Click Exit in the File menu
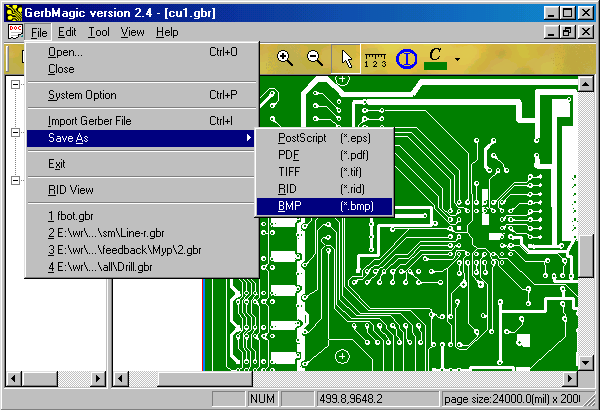The width and height of the screenshot is (600, 410). point(142,164)
